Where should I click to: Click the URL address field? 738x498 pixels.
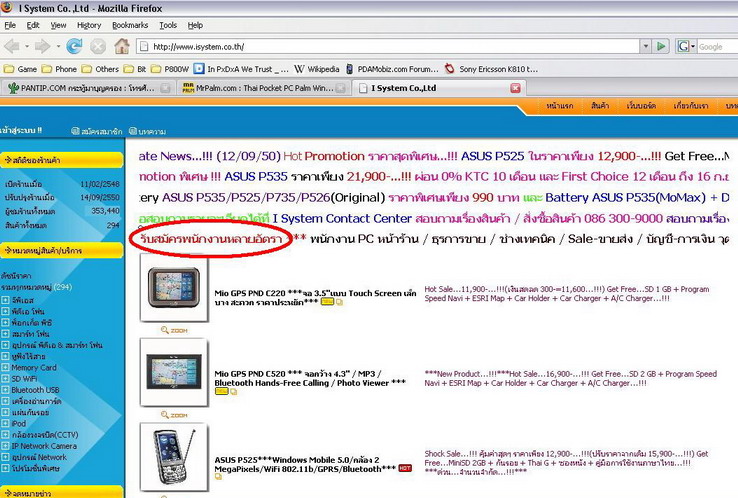(x=389, y=46)
